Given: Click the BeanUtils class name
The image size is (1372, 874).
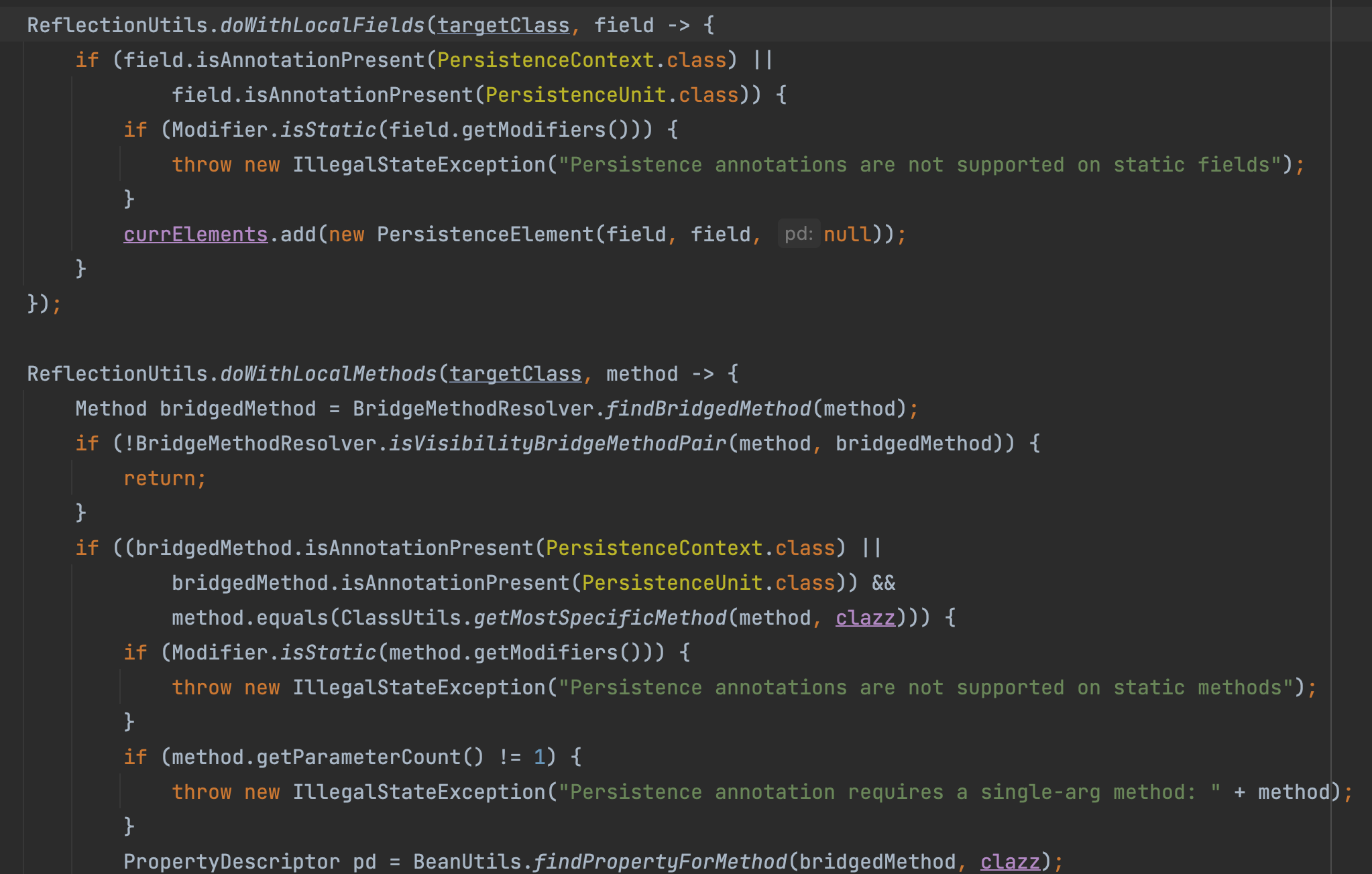Looking at the screenshot, I should tap(467, 861).
